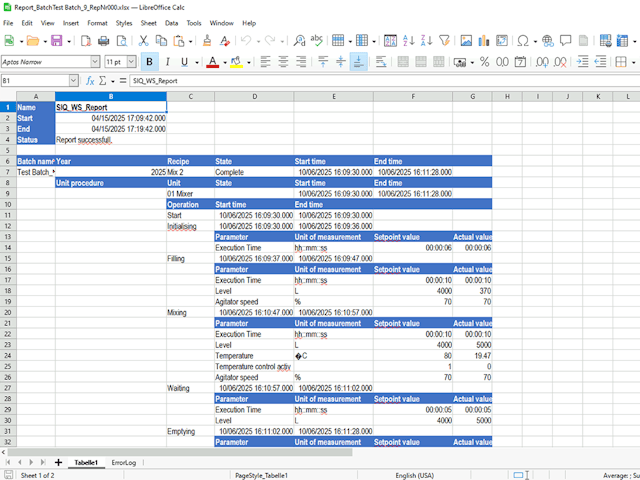Expand the Paste options arrow

(191, 41)
